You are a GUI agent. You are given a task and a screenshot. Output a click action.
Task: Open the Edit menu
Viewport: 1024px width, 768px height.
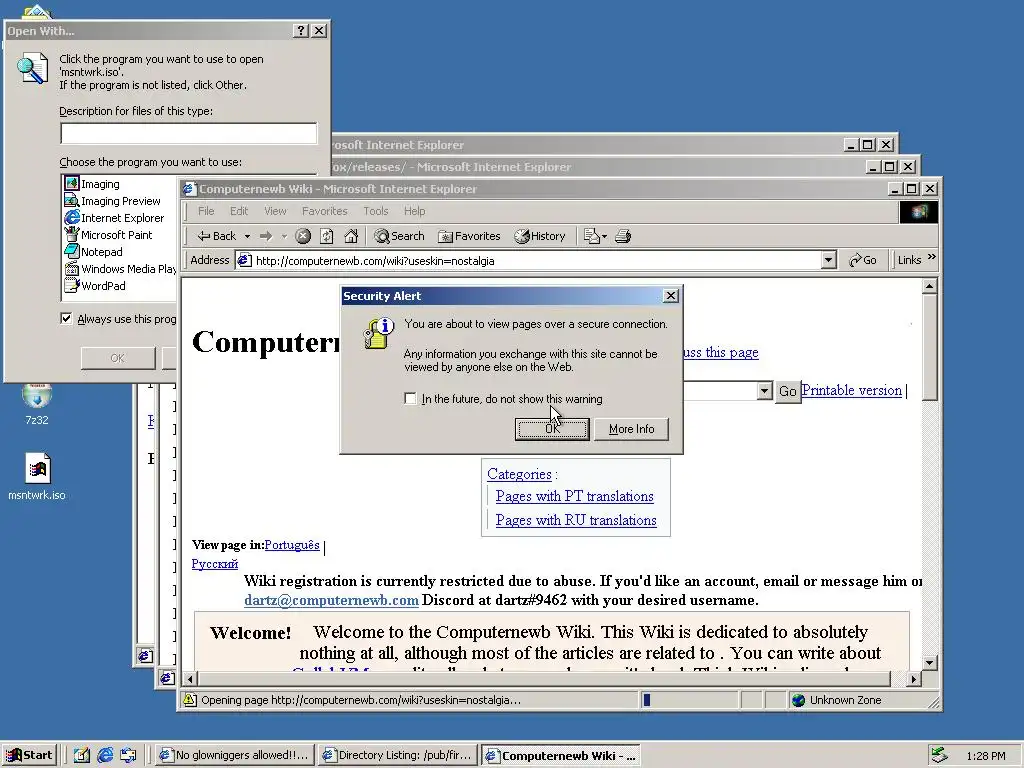click(x=239, y=211)
